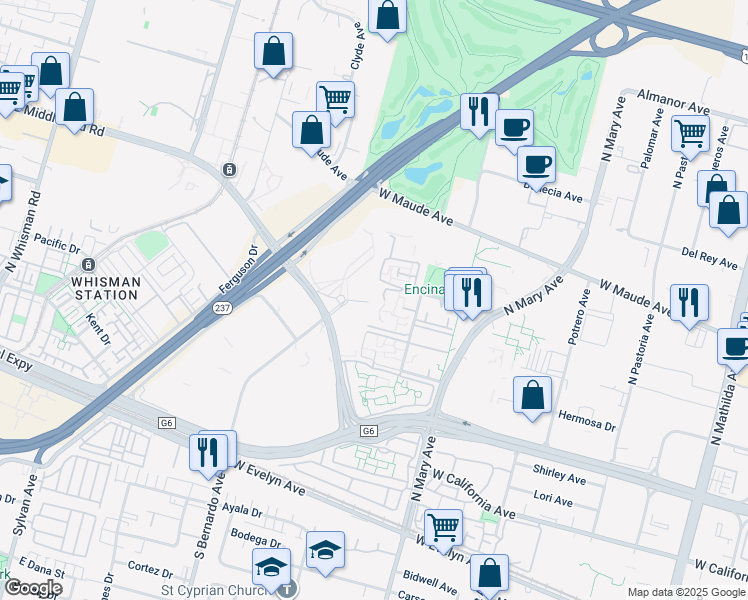Click the right-hand graduation cap marker
The image size is (748, 600).
point(325,550)
